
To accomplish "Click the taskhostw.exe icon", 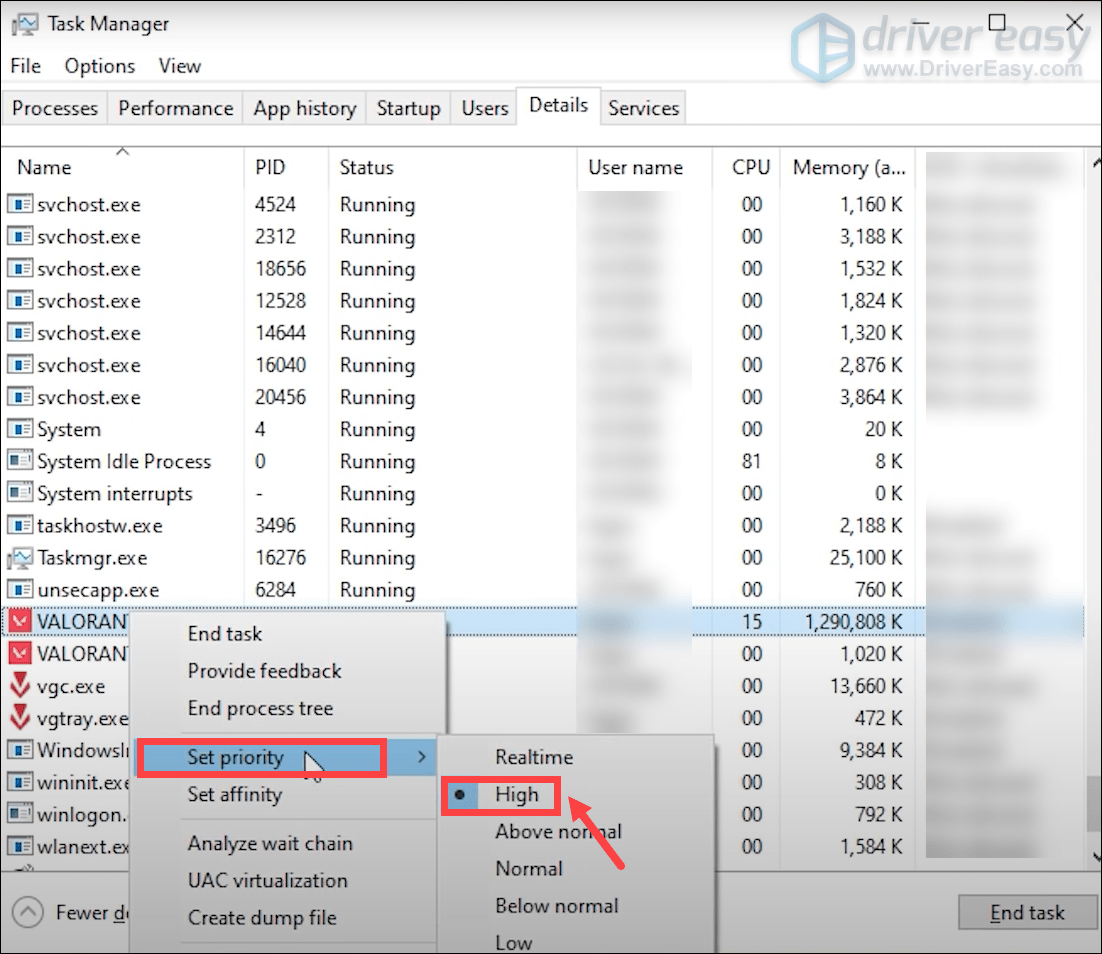I will click(20, 525).
